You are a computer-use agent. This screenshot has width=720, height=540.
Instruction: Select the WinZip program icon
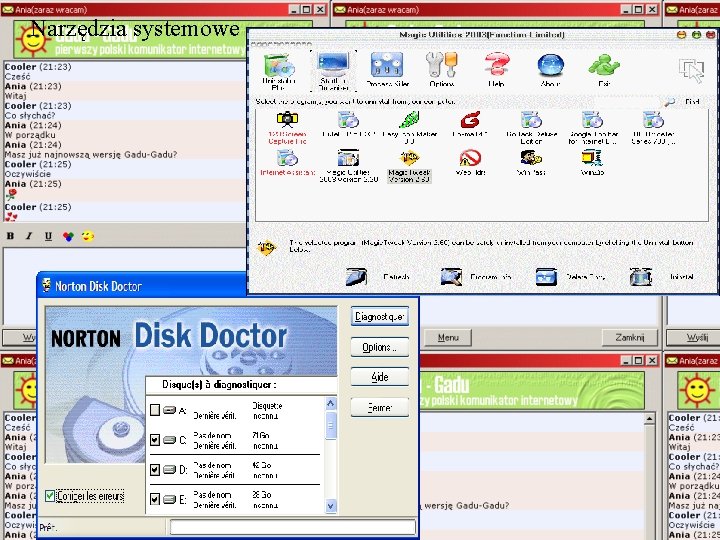[x=592, y=163]
